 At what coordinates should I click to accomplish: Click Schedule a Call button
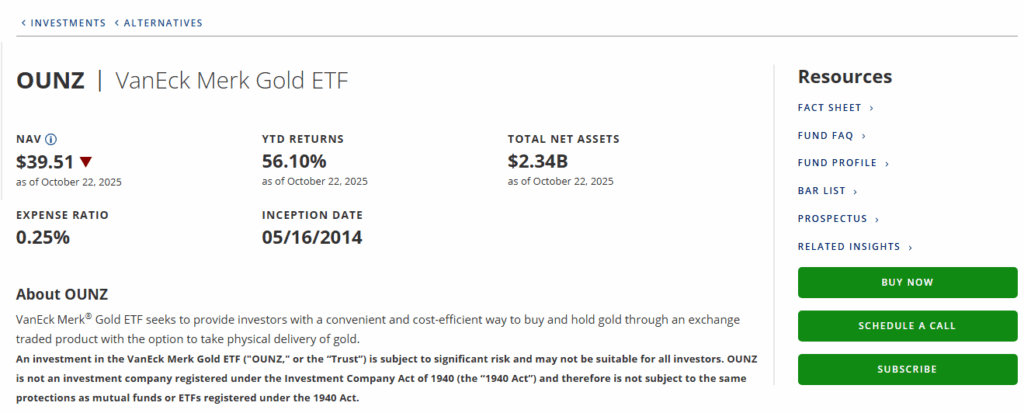[907, 326]
